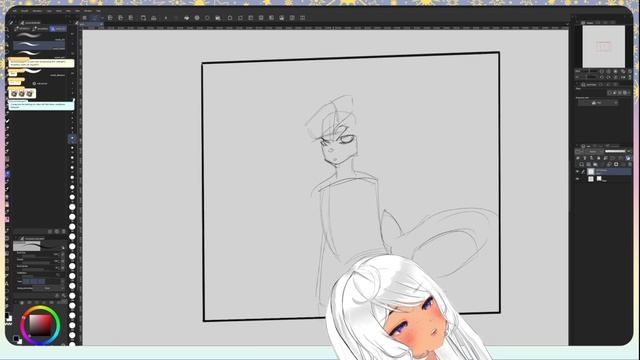Click the brush stroke preview in tool property
Image resolution: width=640 pixels, height=360 pixels.
point(39,246)
